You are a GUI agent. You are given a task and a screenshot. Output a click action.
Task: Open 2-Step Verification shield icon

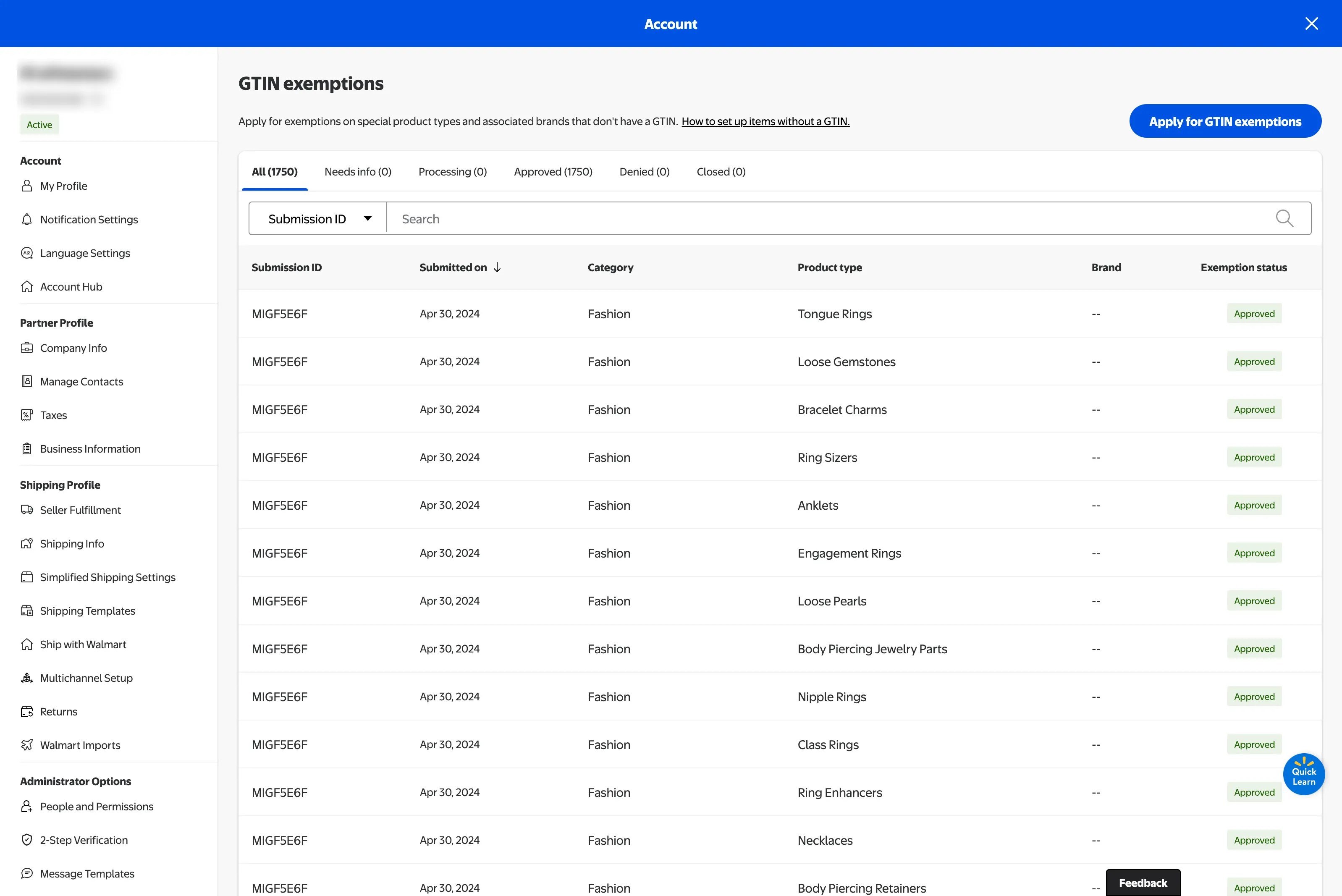tap(27, 840)
